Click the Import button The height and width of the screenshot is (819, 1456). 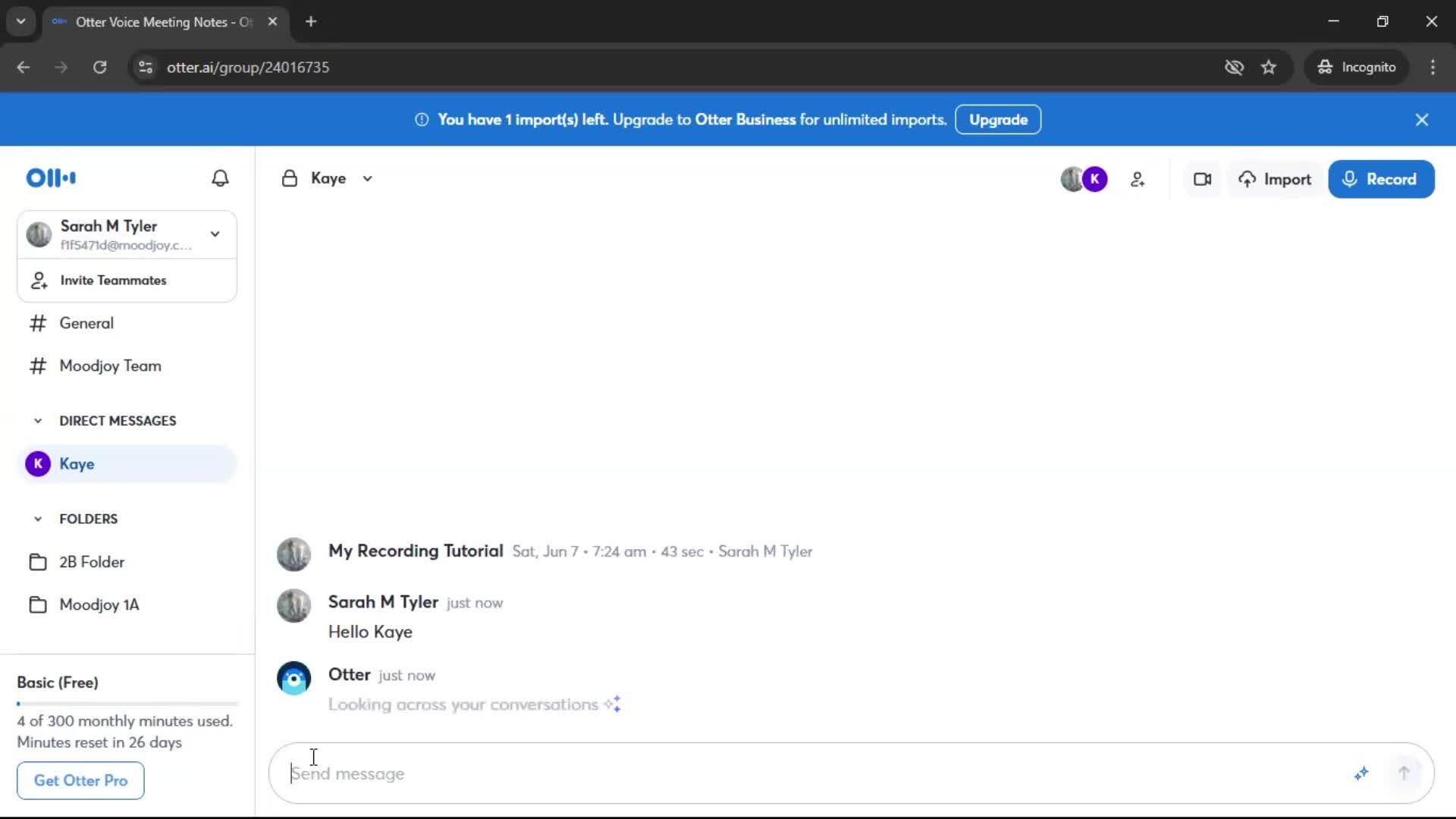click(1275, 180)
